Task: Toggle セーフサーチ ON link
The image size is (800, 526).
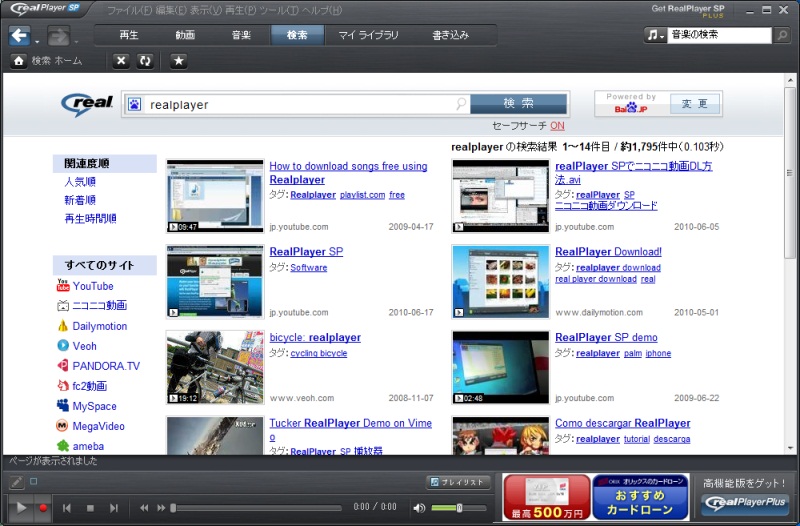Action: coord(557,126)
